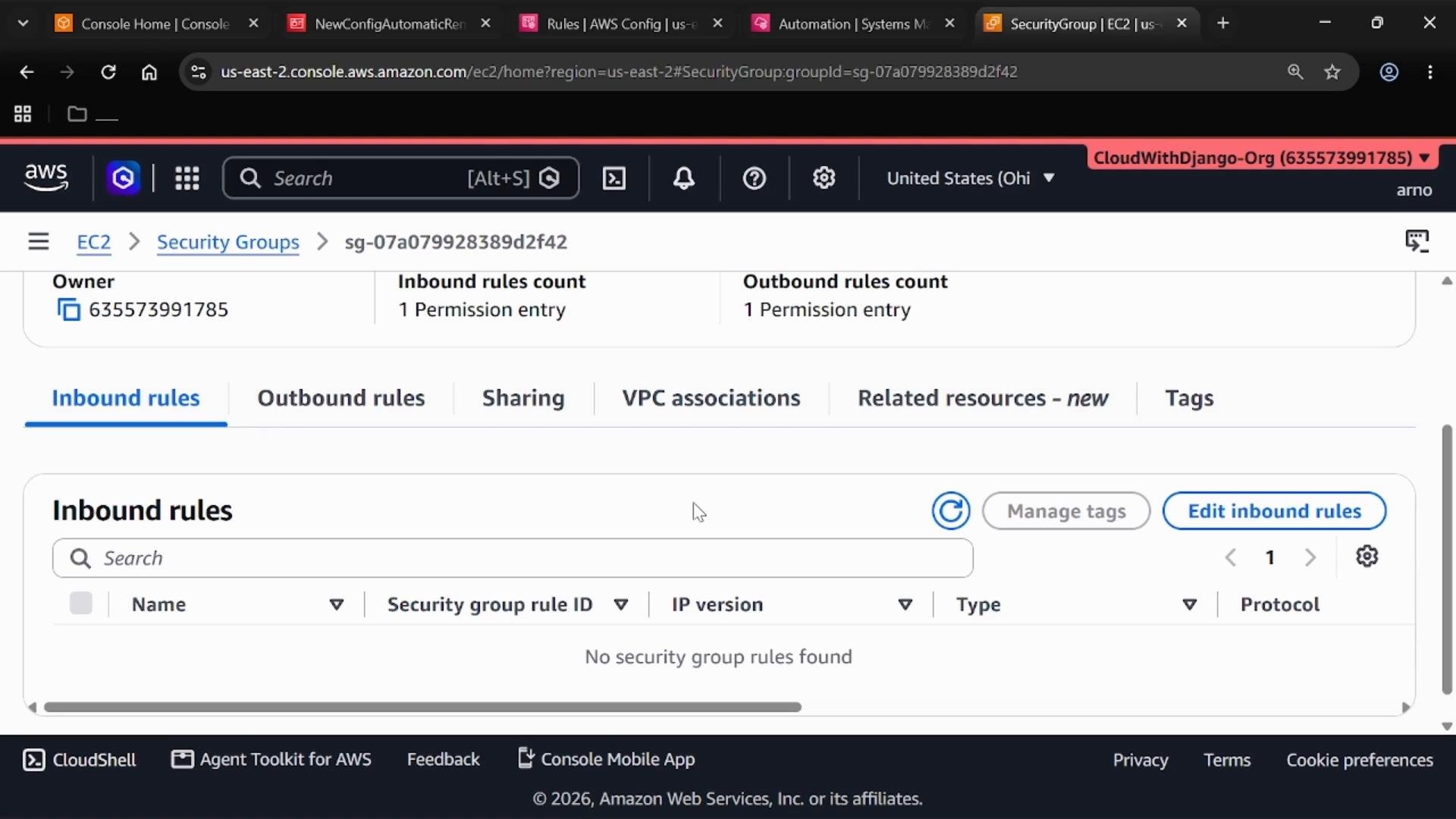
Task: Click the browser reload icon
Action: [x=108, y=72]
